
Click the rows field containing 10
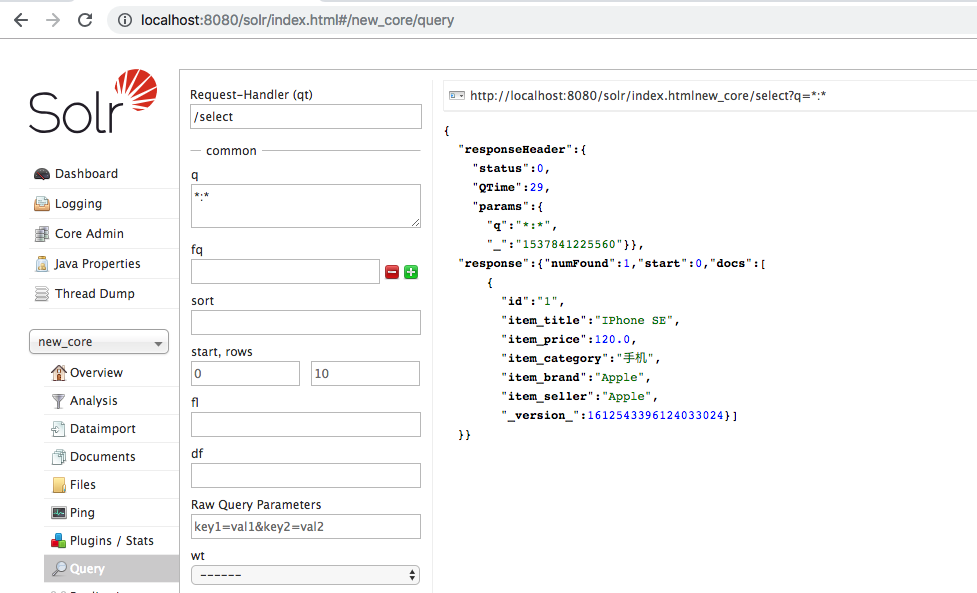(365, 374)
